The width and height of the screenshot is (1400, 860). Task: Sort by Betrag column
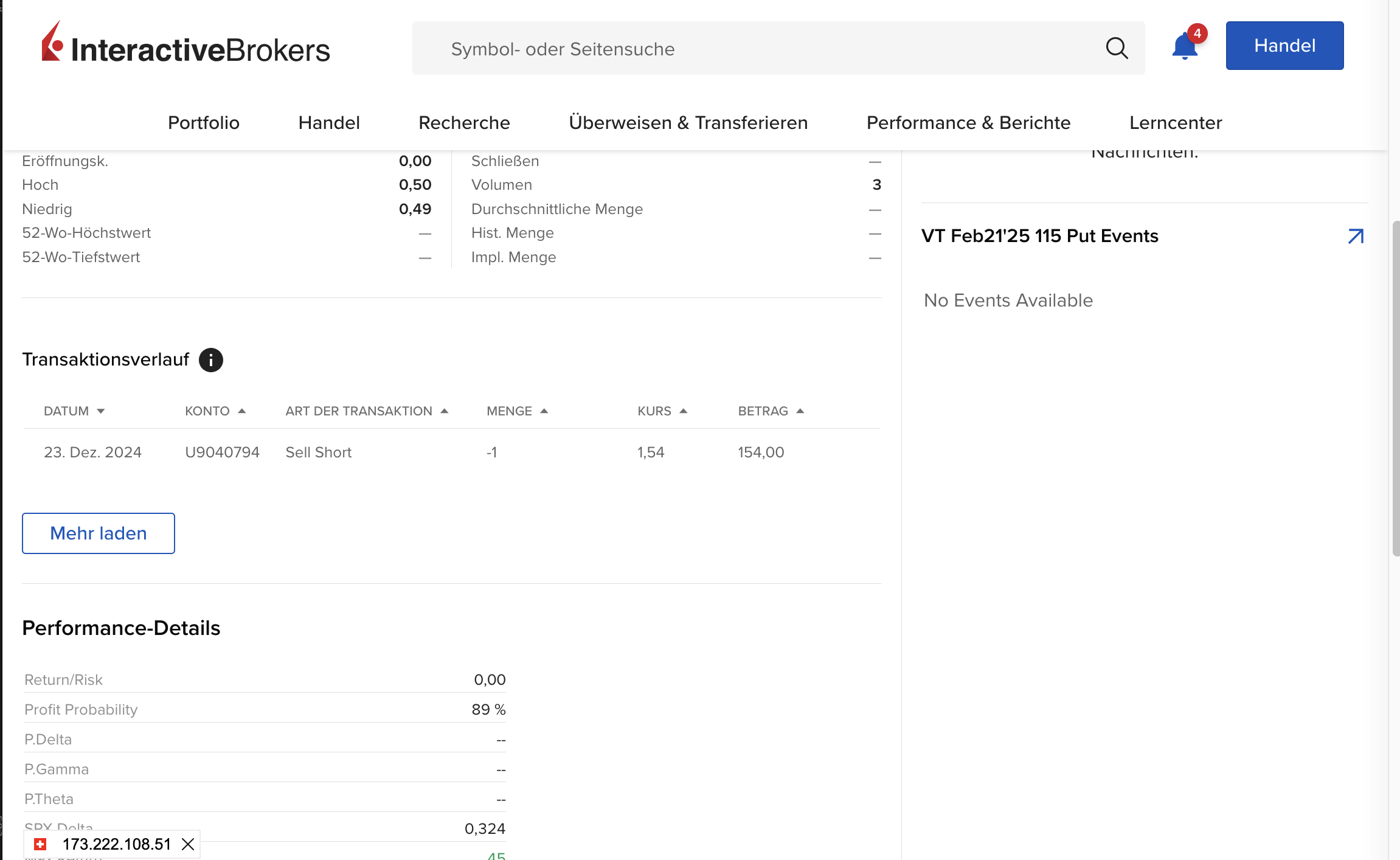pos(771,411)
